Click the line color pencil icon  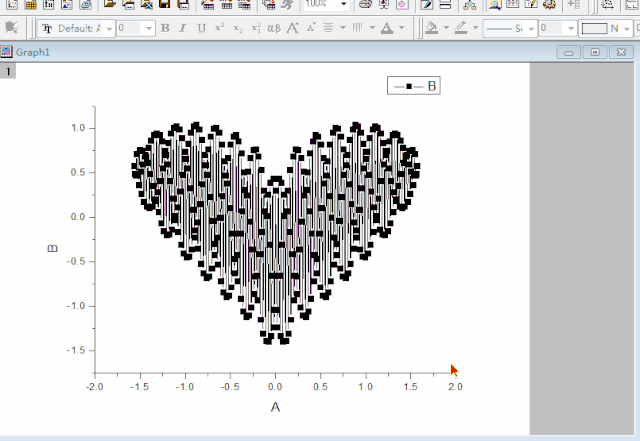461,28
